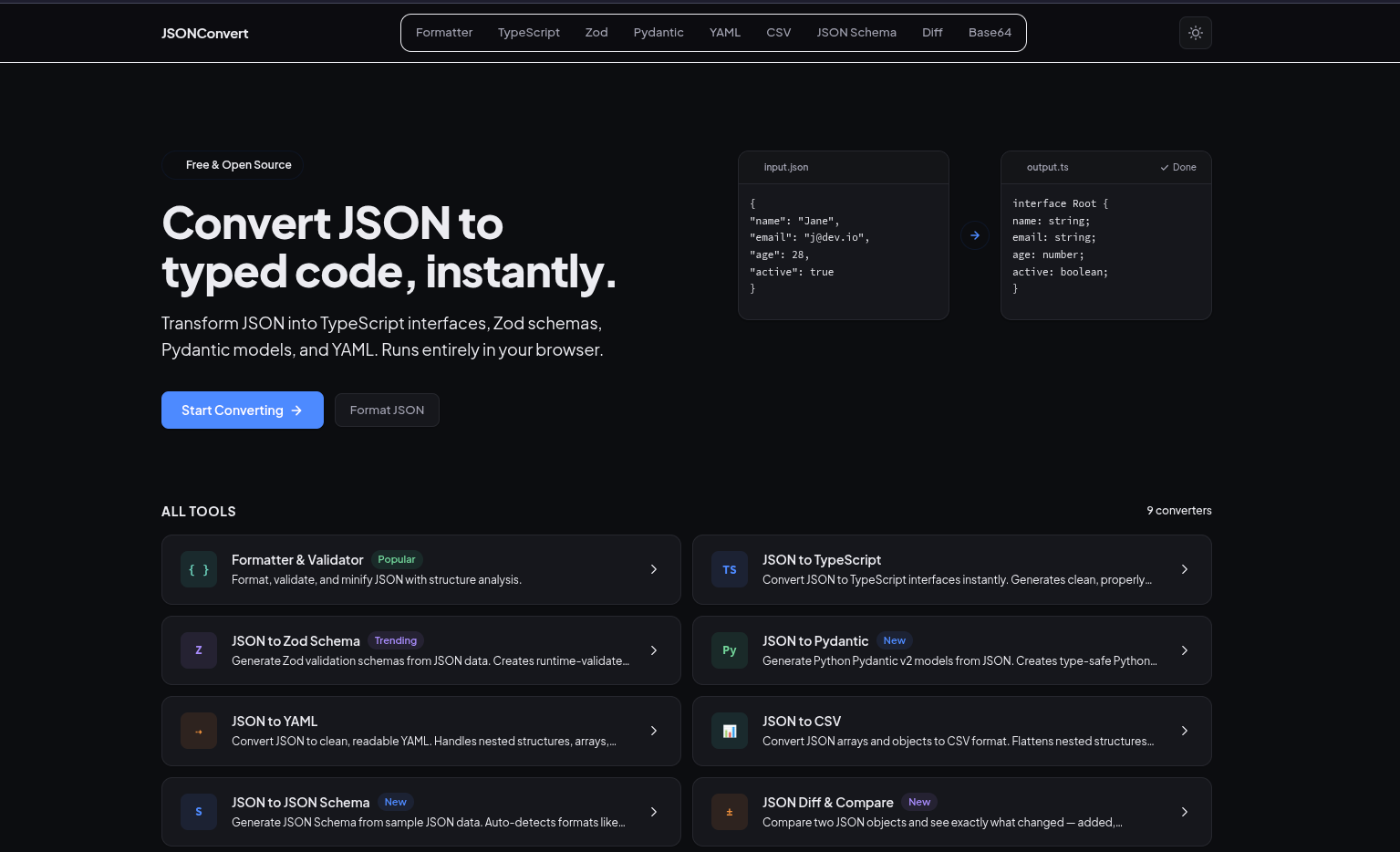Screen dimensions: 1400x852
Task: Click the JSON to YAML arrow icon
Action: [199, 731]
